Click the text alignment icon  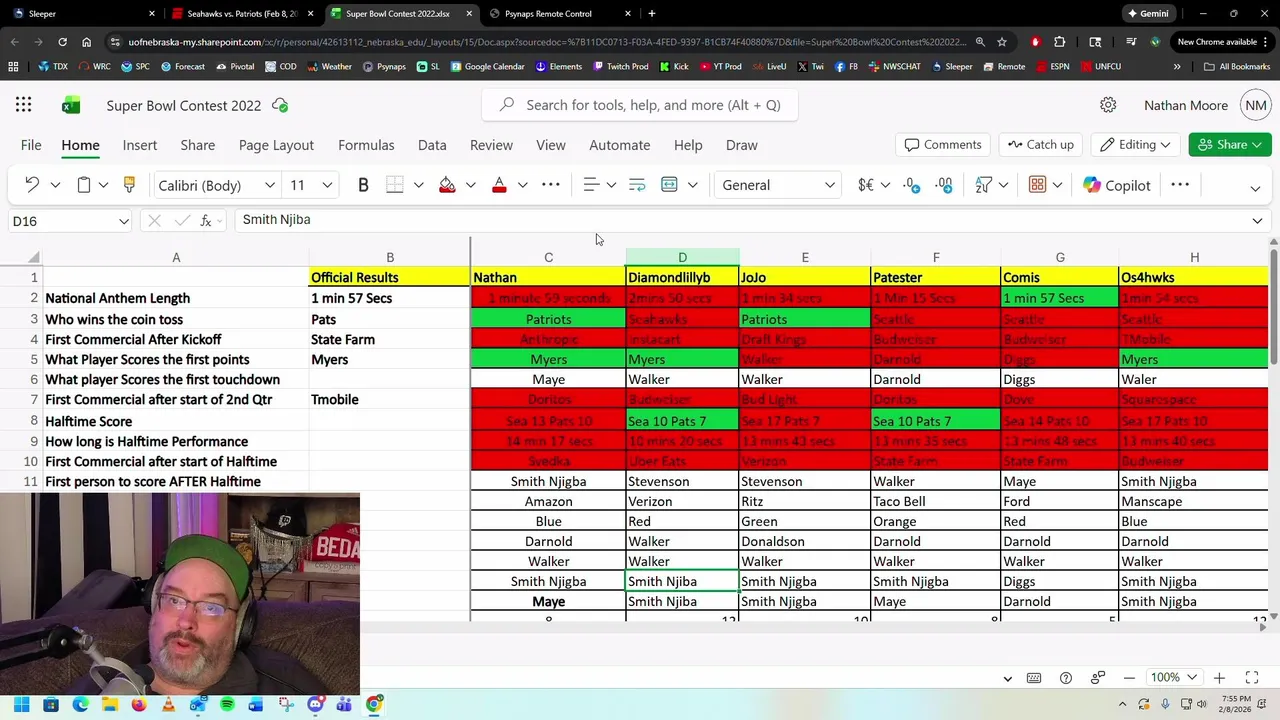click(591, 185)
